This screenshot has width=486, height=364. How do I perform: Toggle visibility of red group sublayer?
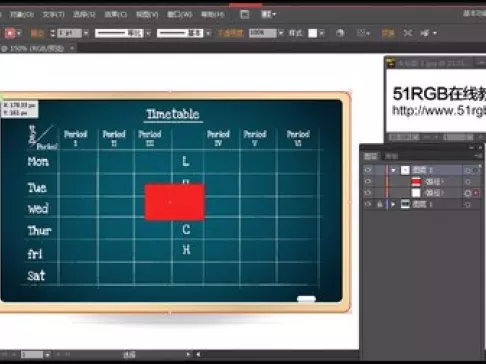click(368, 182)
